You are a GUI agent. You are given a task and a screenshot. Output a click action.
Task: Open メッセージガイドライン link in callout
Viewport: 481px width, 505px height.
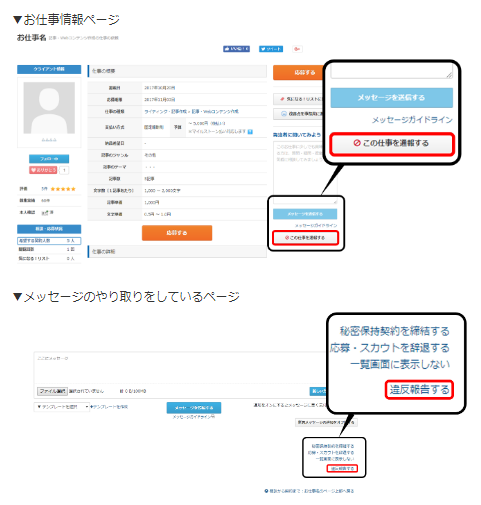pos(412,120)
